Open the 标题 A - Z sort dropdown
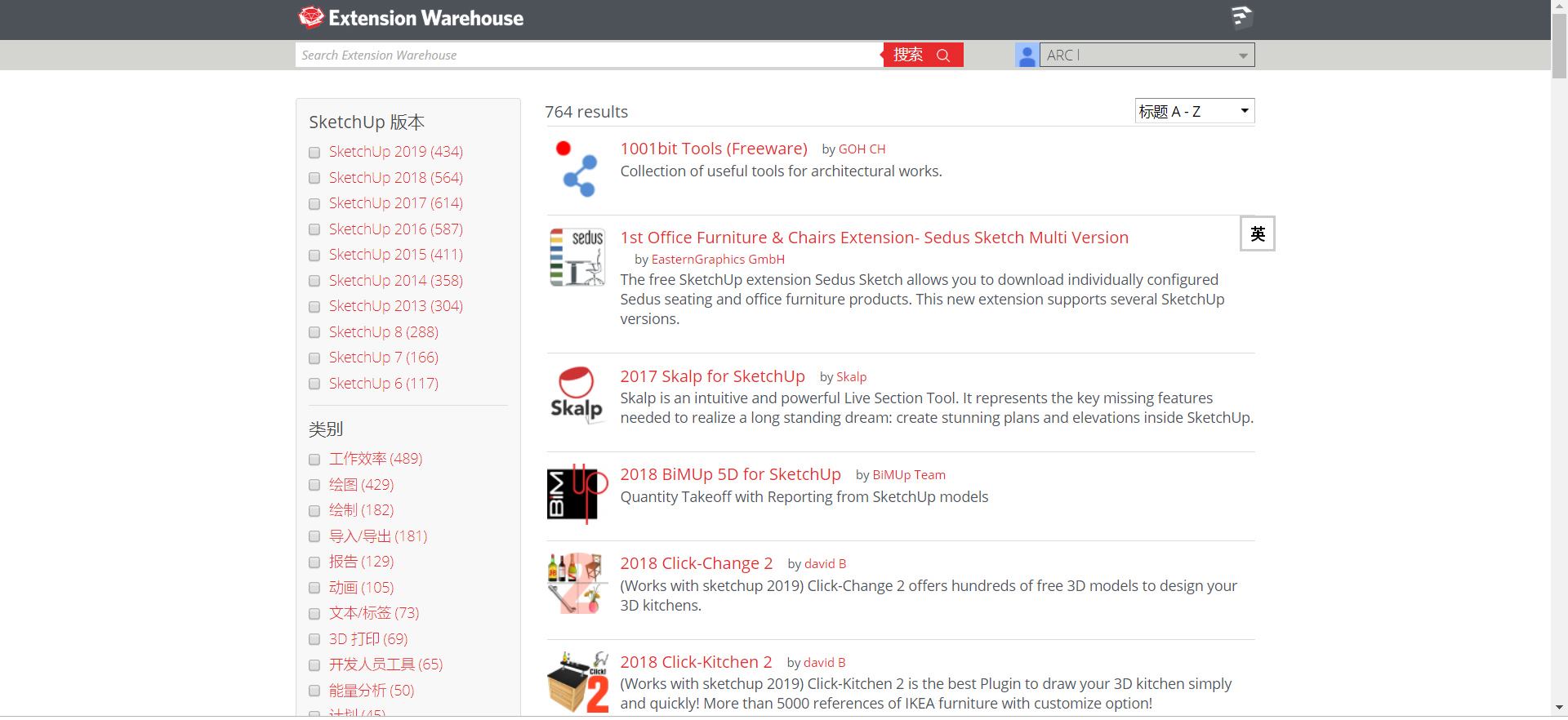This screenshot has width=1568, height=720. pos(1195,111)
